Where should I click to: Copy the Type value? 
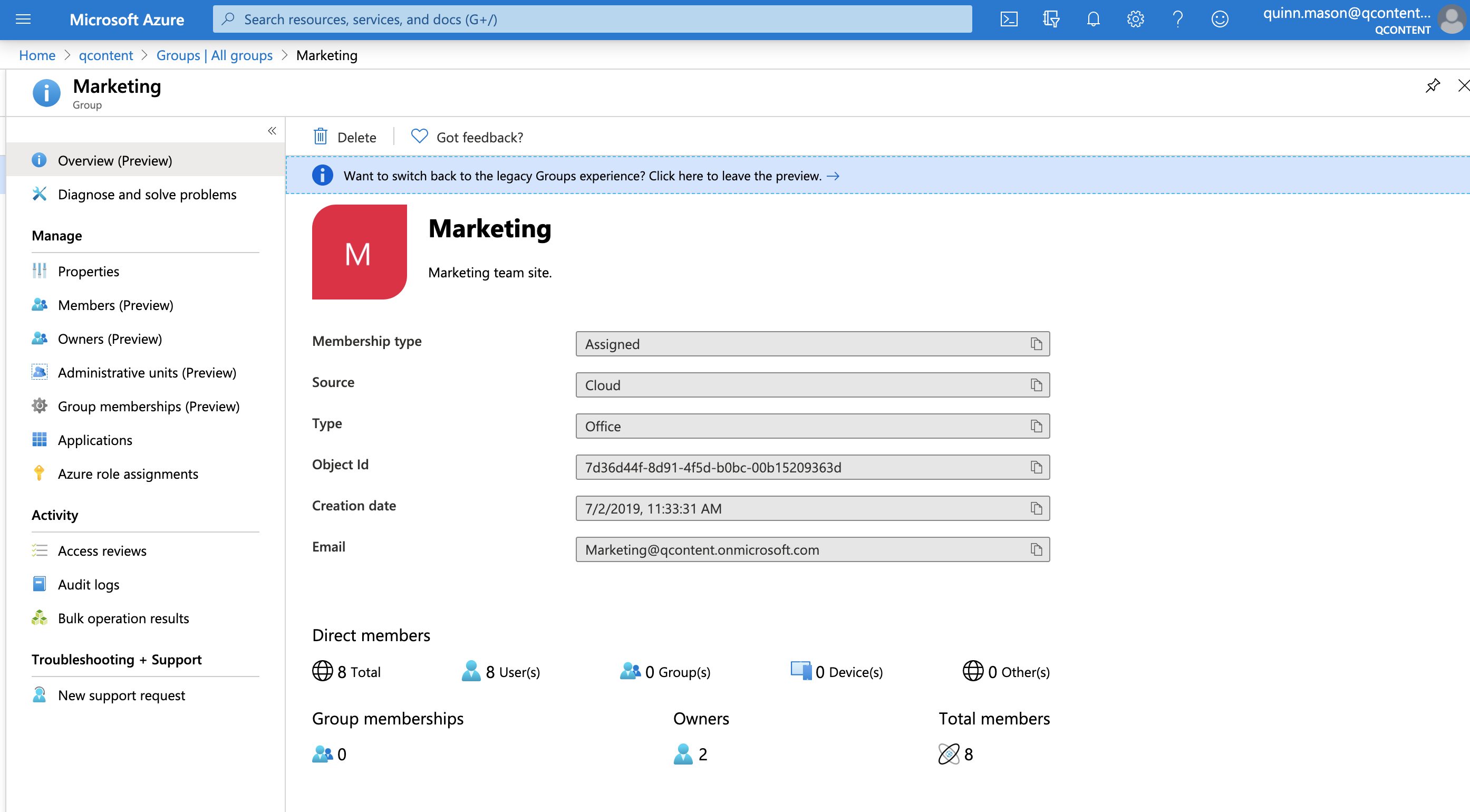(x=1036, y=426)
